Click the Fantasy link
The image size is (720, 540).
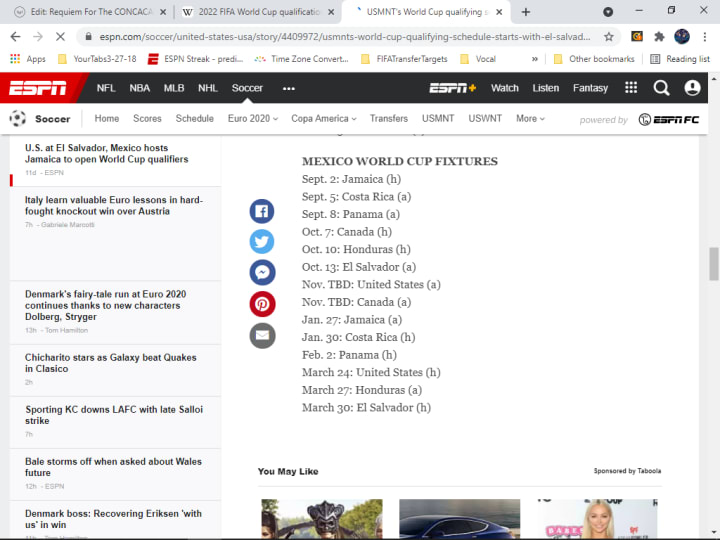point(590,88)
